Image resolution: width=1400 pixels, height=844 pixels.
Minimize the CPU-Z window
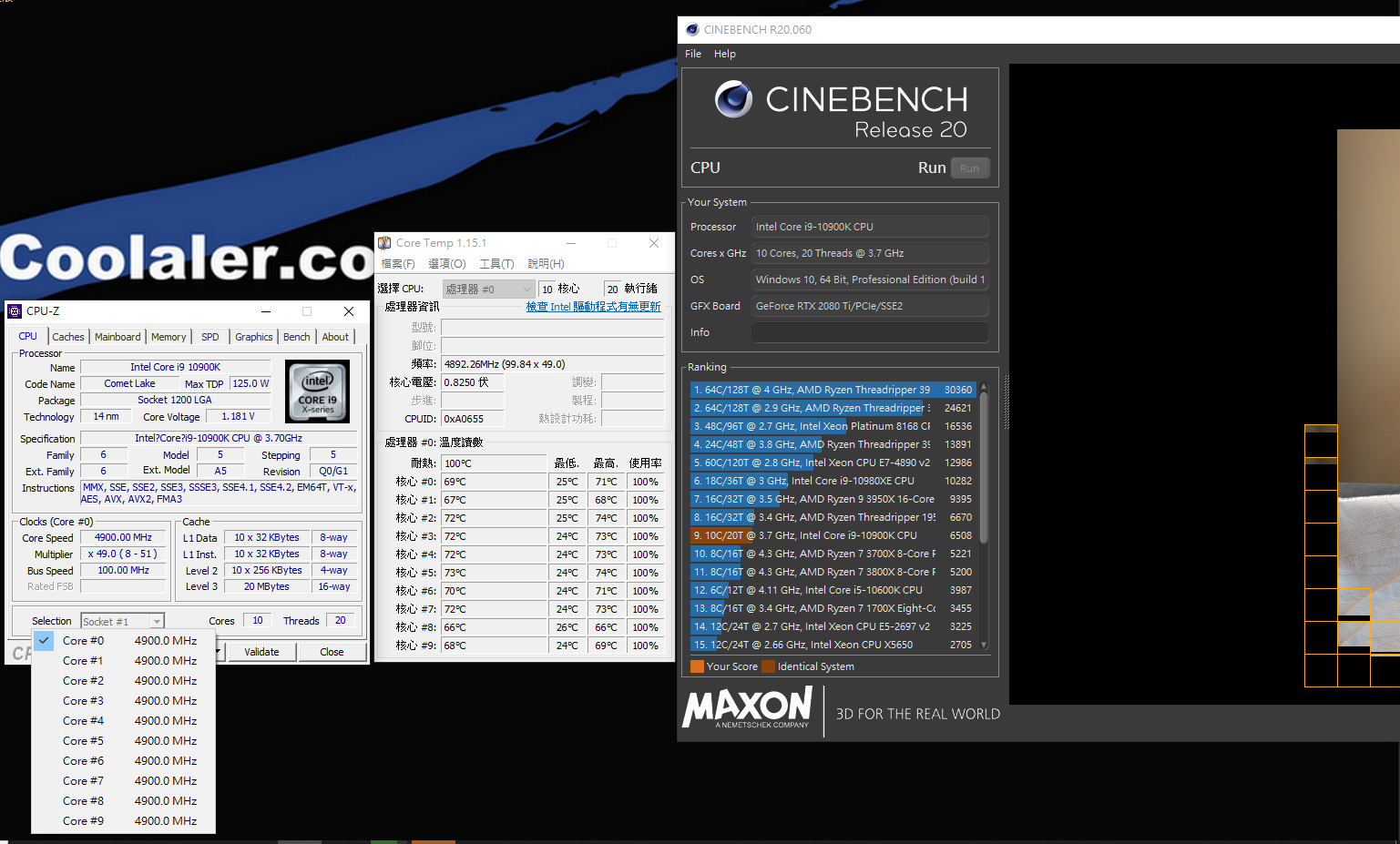266,311
